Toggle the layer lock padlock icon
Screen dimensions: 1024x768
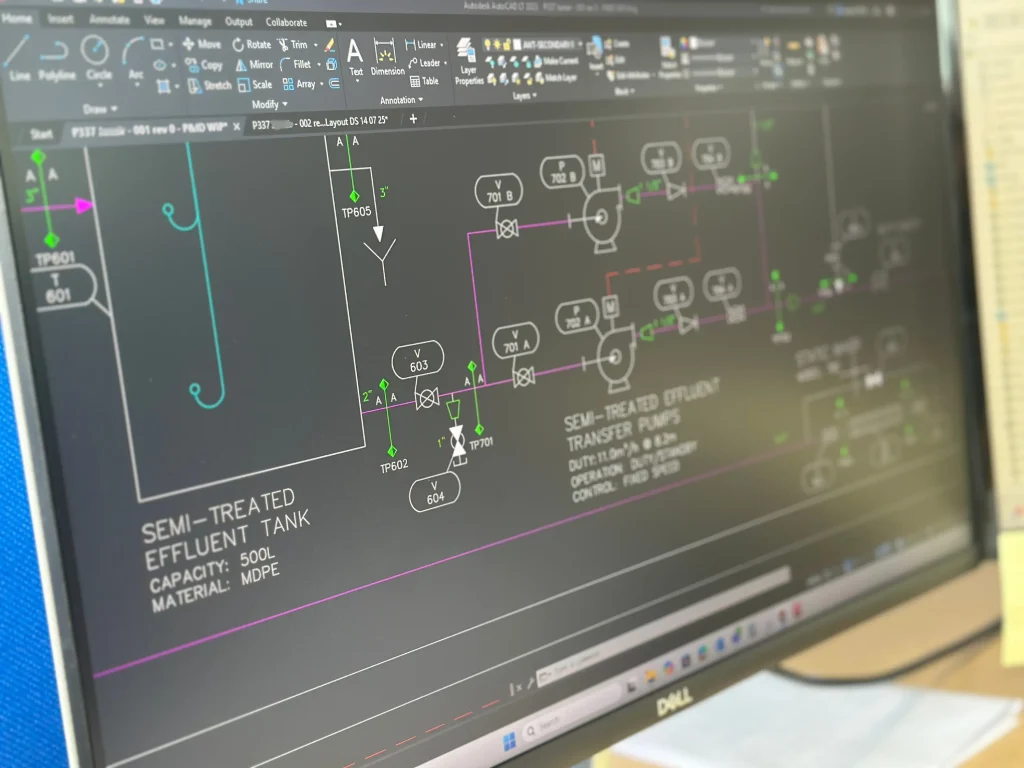[507, 44]
